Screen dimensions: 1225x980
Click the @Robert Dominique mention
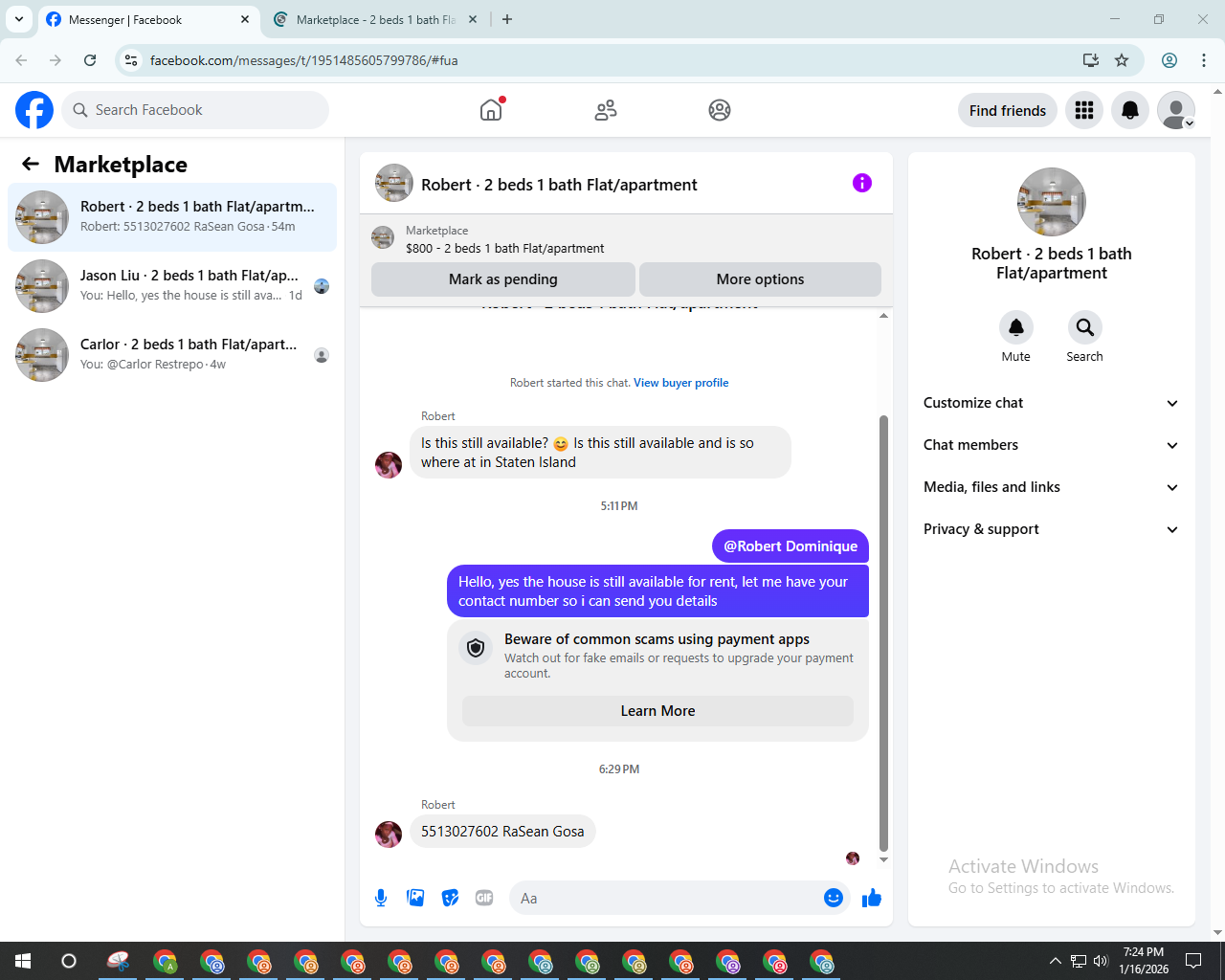pos(791,546)
